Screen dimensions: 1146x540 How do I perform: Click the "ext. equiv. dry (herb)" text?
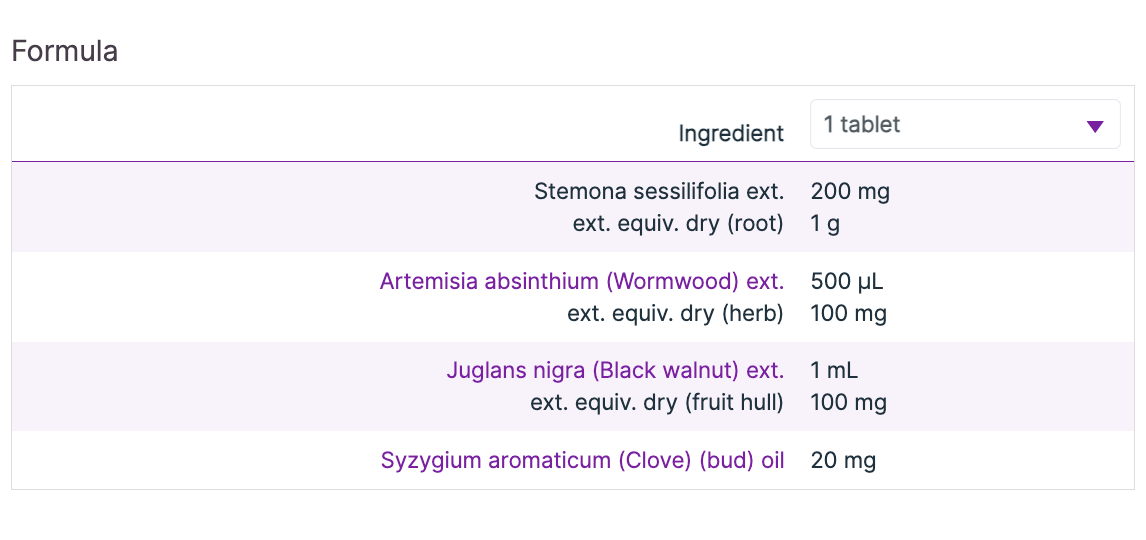[675, 313]
